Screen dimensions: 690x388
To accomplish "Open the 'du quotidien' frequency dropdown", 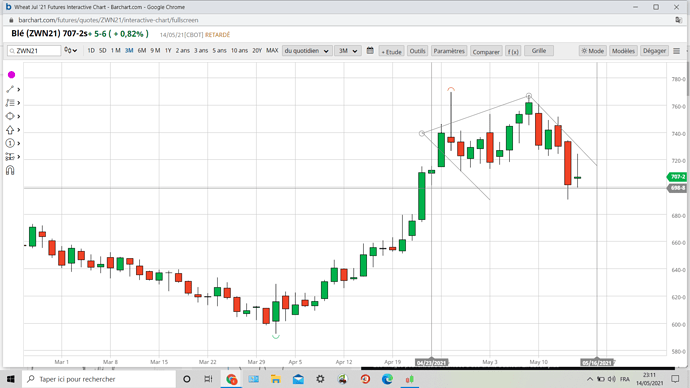I will pyautogui.click(x=306, y=51).
